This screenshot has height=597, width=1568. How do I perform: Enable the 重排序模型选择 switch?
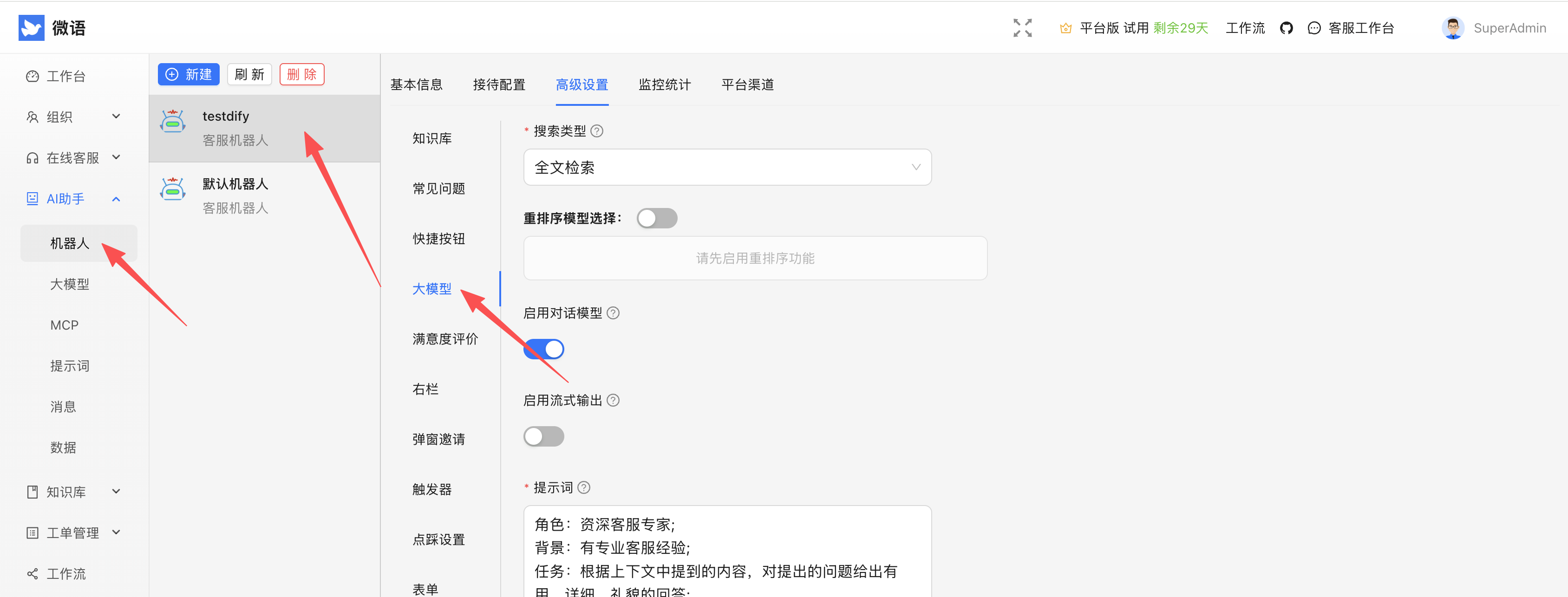(656, 218)
